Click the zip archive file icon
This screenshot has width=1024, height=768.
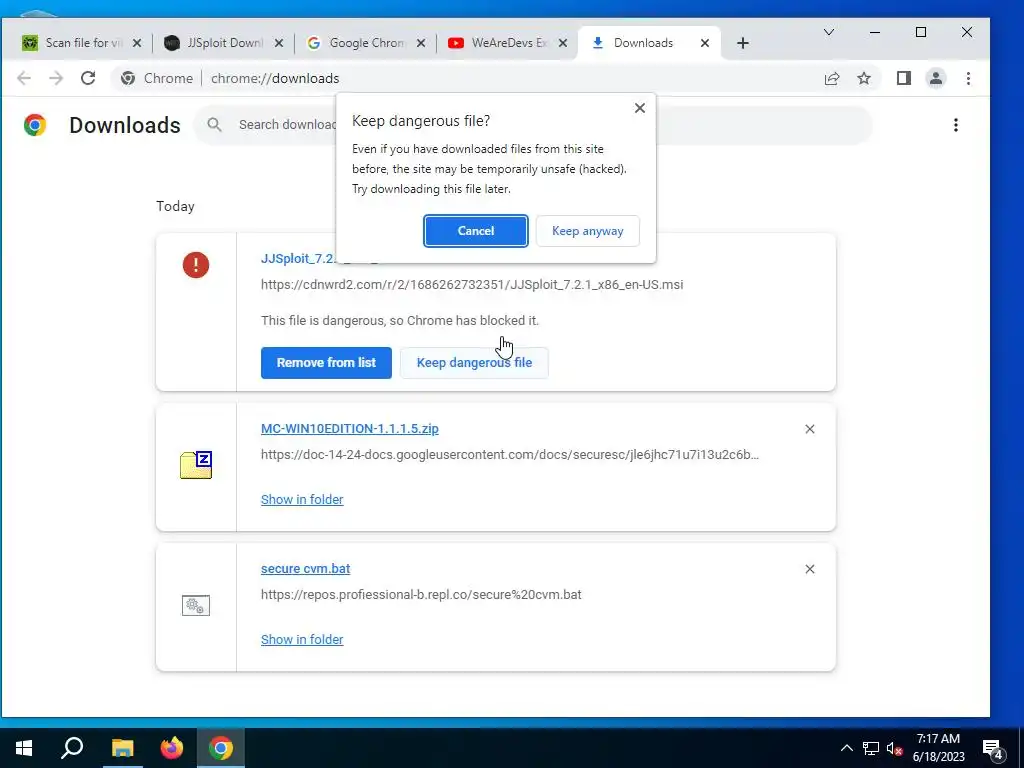pos(196,465)
